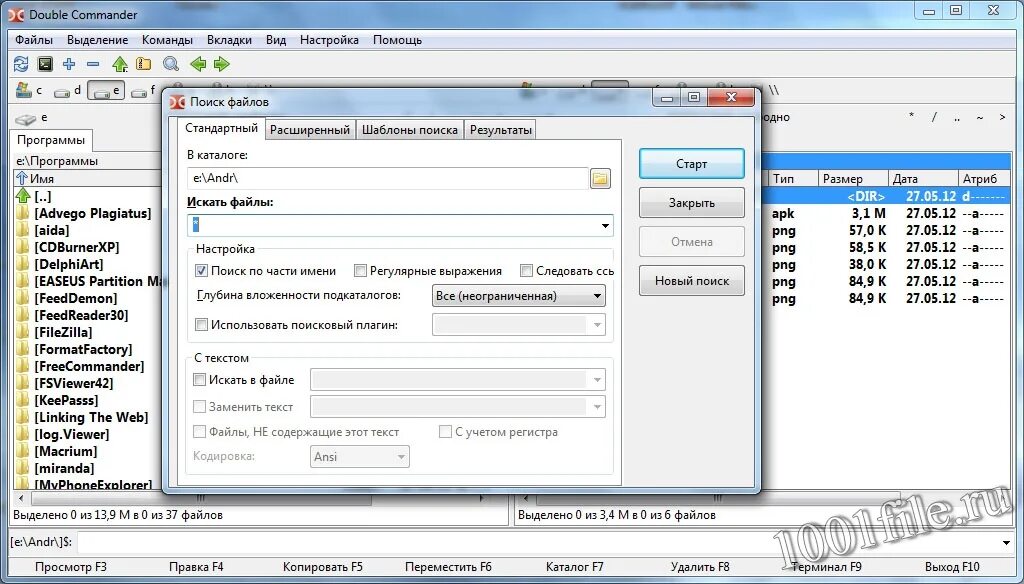
Task: Click the В каталоге path field
Action: click(387, 178)
